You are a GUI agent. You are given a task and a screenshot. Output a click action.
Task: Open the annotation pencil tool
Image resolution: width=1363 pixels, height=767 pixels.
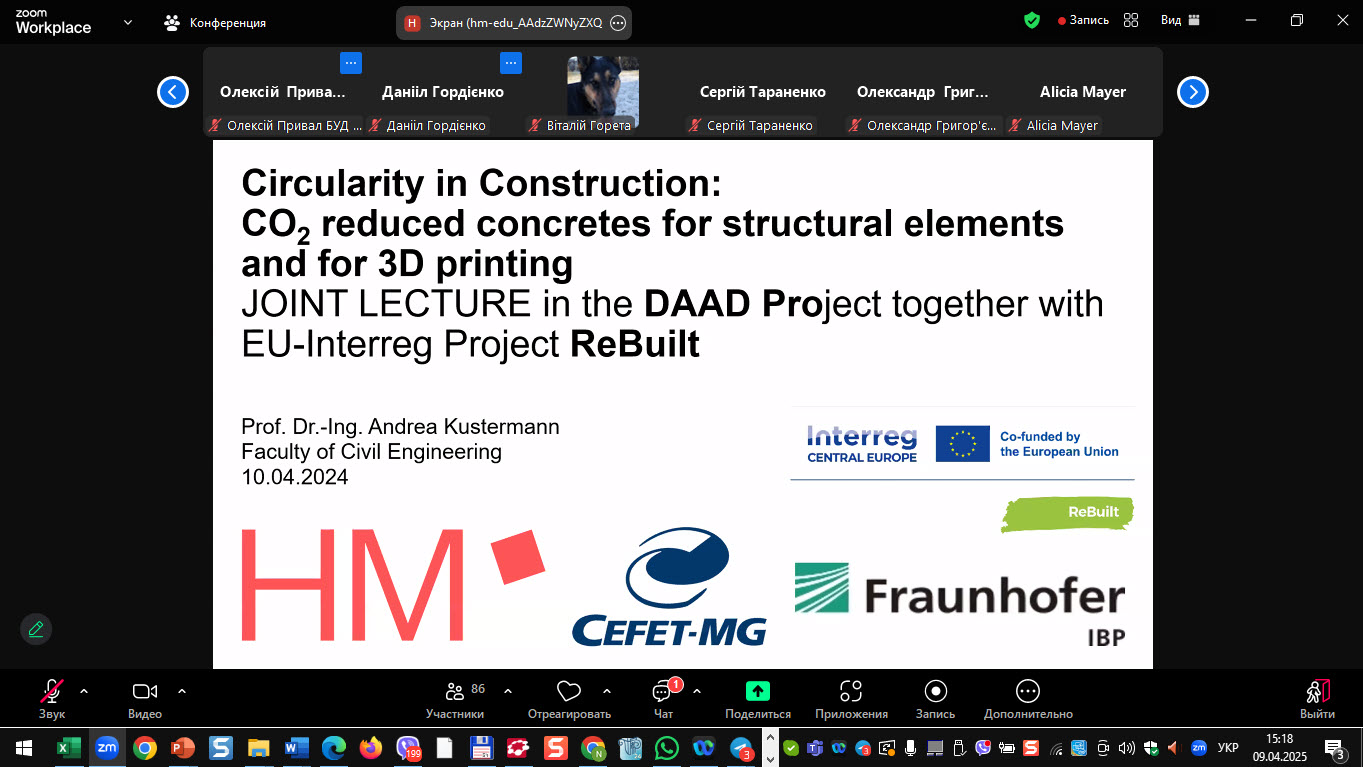[x=36, y=629]
